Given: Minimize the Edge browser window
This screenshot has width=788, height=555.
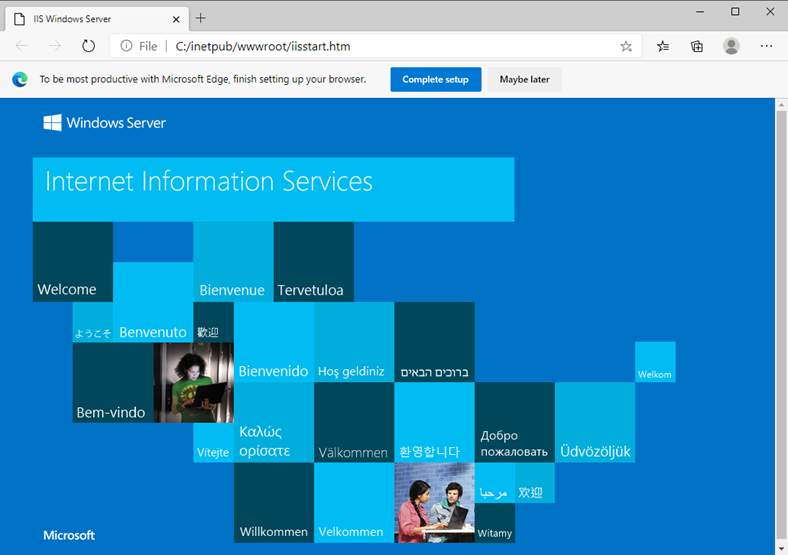Looking at the screenshot, I should (x=700, y=12).
